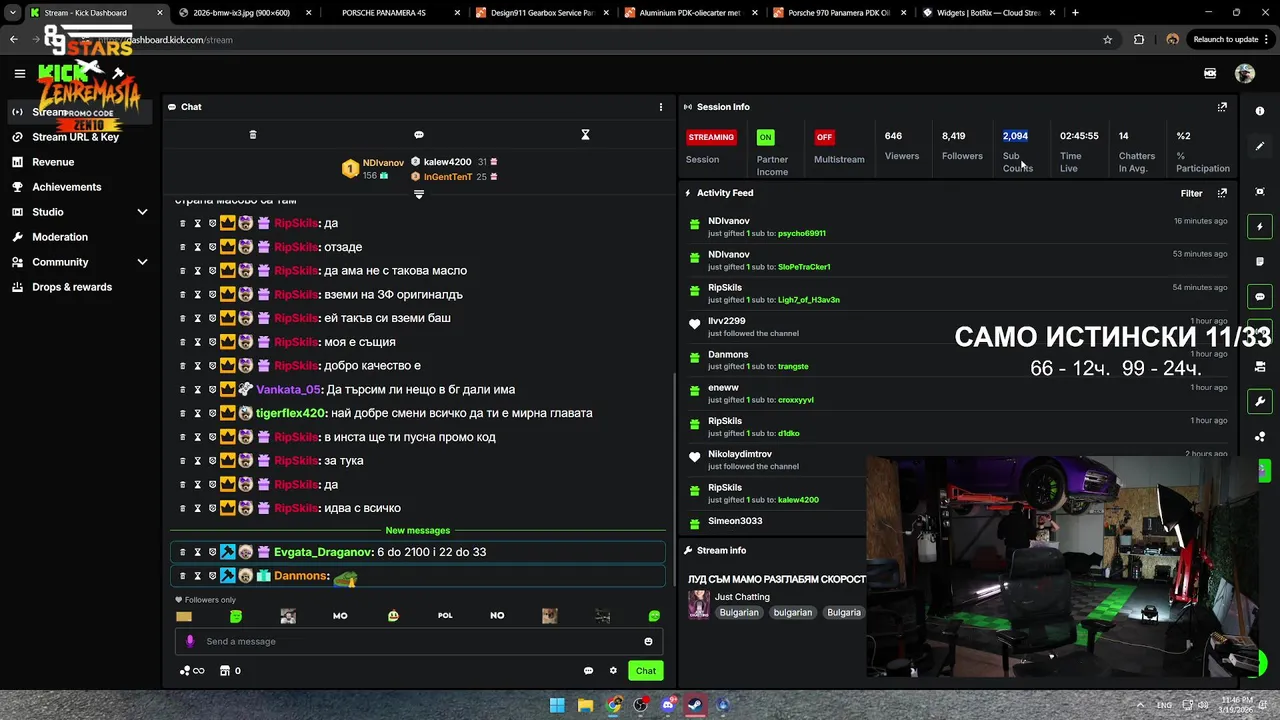The width and height of the screenshot is (1280, 720).
Task: Open the Activity Feed Filter
Action: pyautogui.click(x=1191, y=193)
